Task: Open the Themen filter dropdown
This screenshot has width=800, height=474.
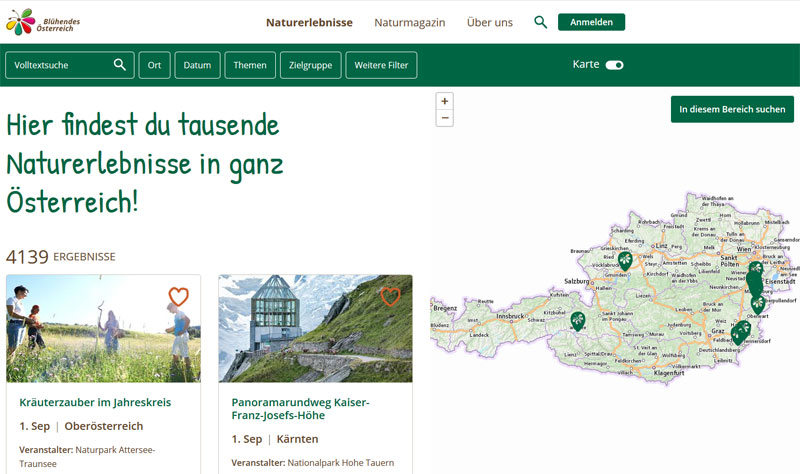Action: 250,65
